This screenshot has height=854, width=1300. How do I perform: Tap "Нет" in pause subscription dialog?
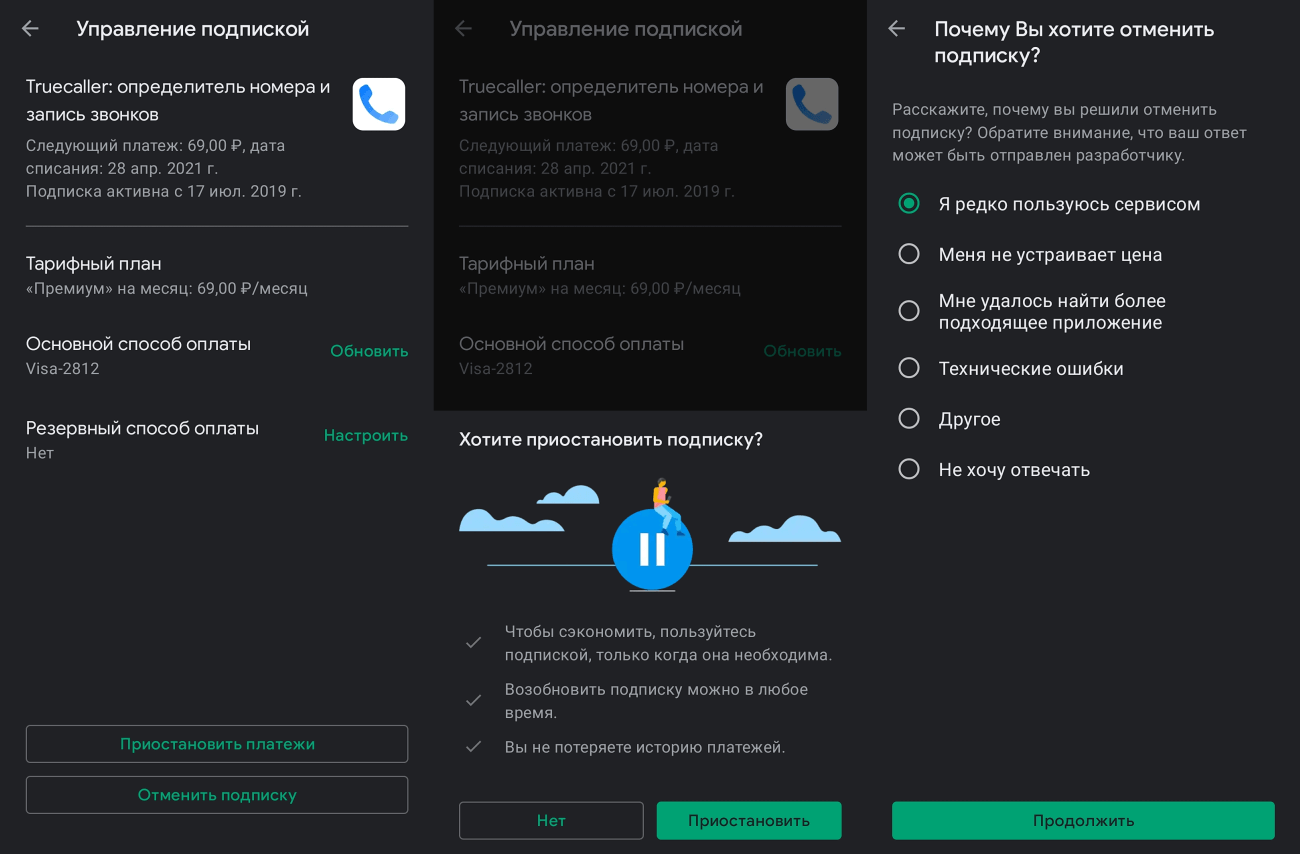[551, 820]
